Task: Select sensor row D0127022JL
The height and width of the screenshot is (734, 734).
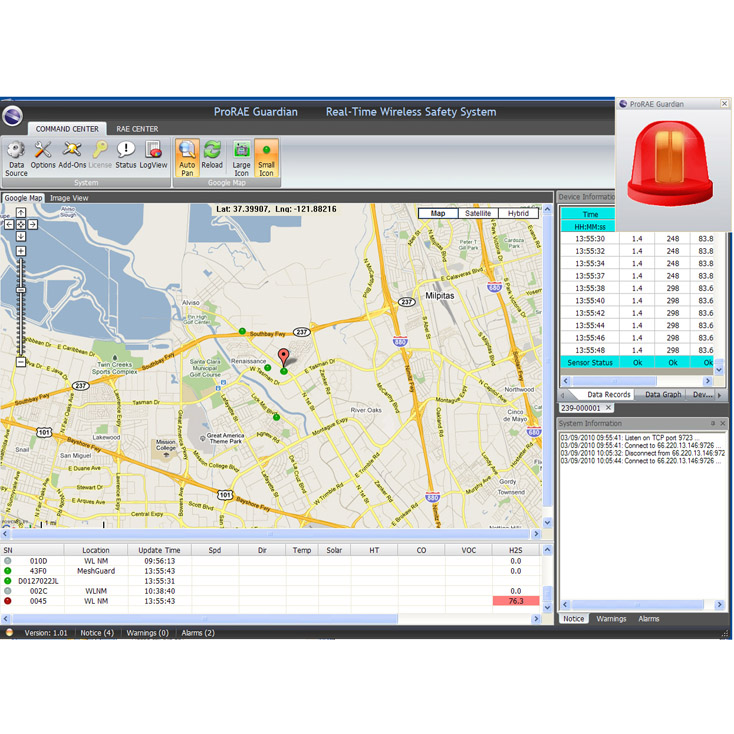Action: 271,581
